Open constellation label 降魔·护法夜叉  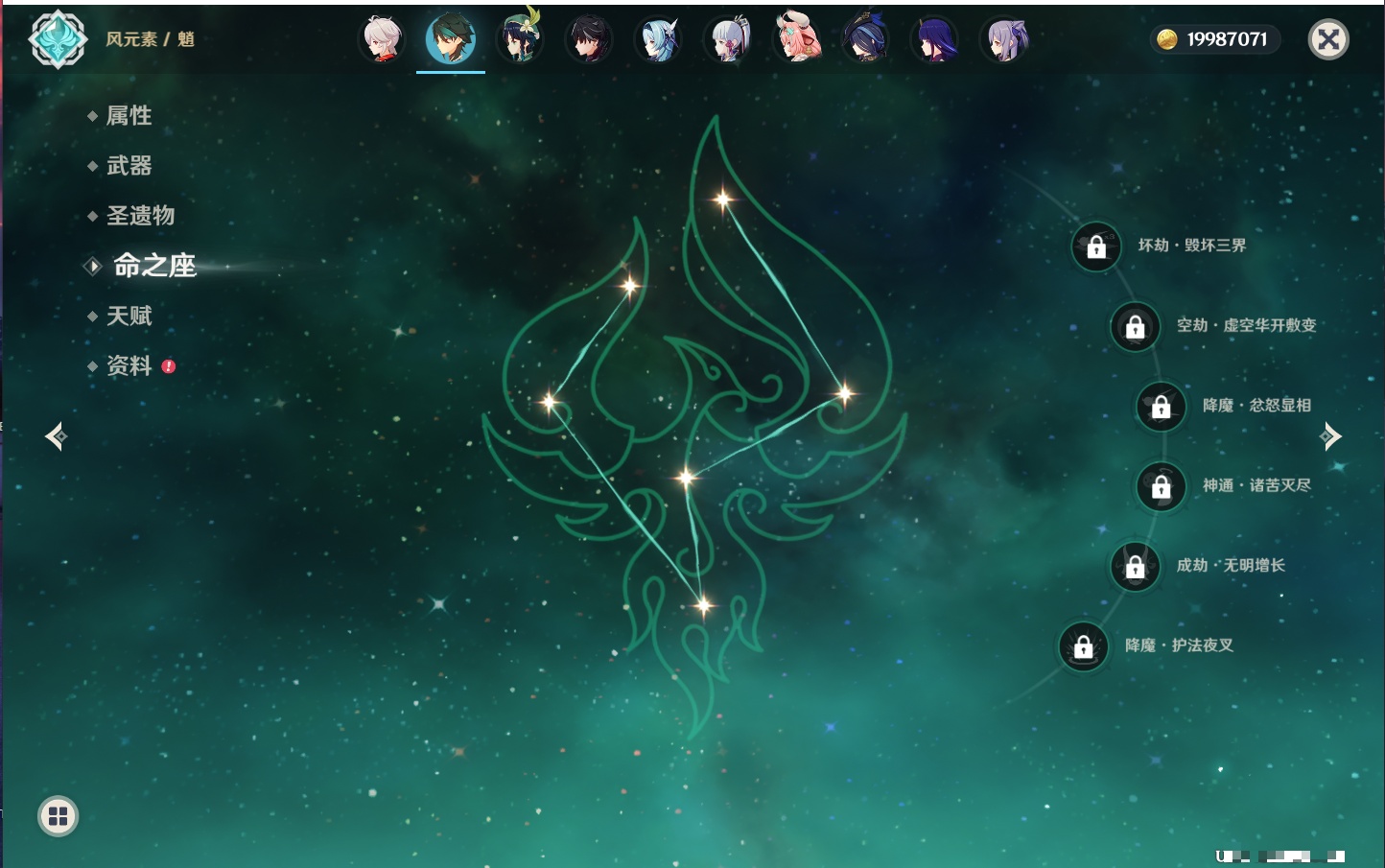(1179, 645)
